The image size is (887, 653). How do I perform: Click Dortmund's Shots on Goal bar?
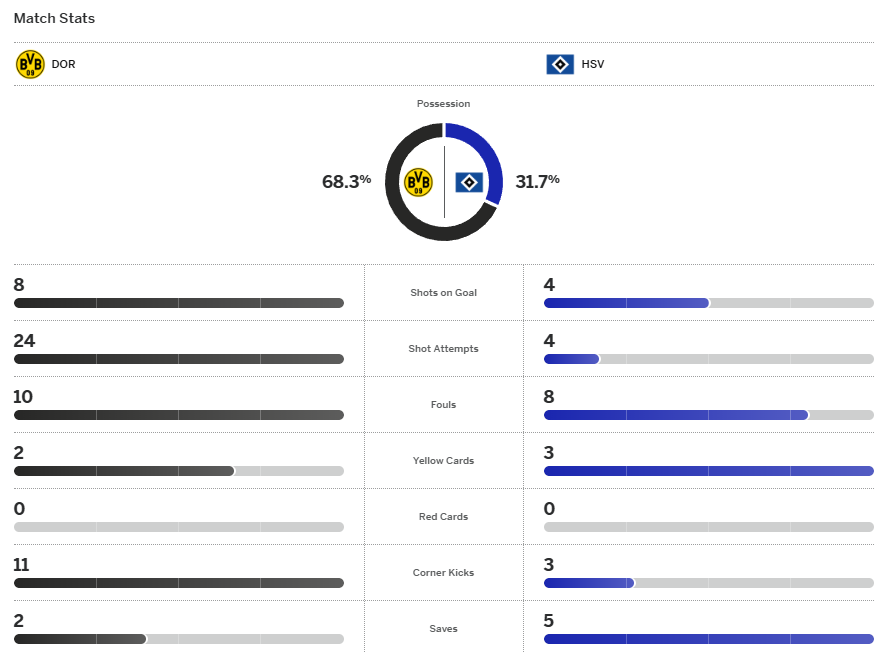tap(178, 303)
